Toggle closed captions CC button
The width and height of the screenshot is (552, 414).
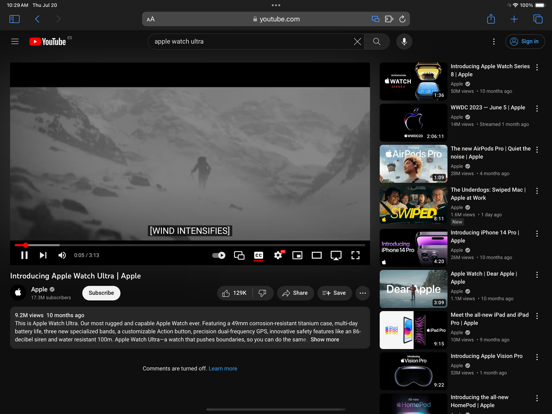pos(258,255)
